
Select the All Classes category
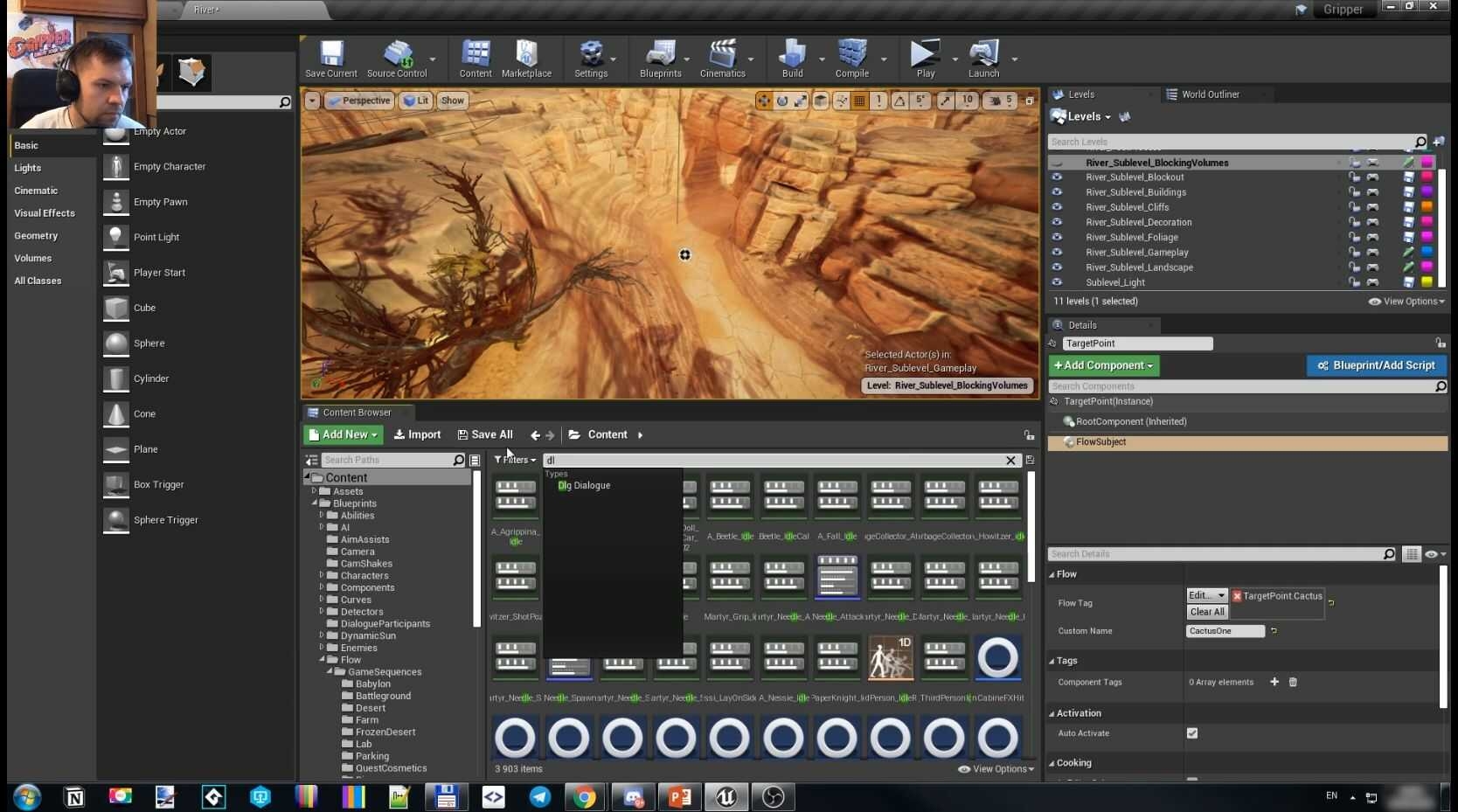tap(38, 281)
